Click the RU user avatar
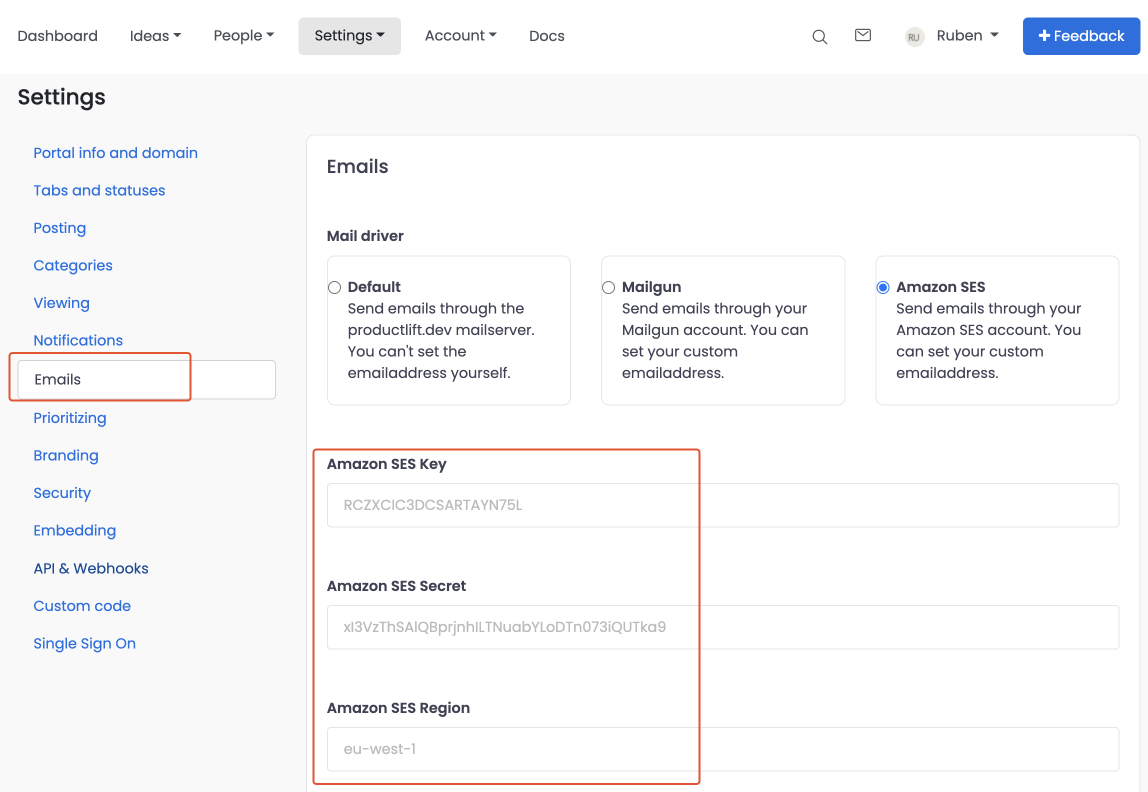 coord(913,37)
